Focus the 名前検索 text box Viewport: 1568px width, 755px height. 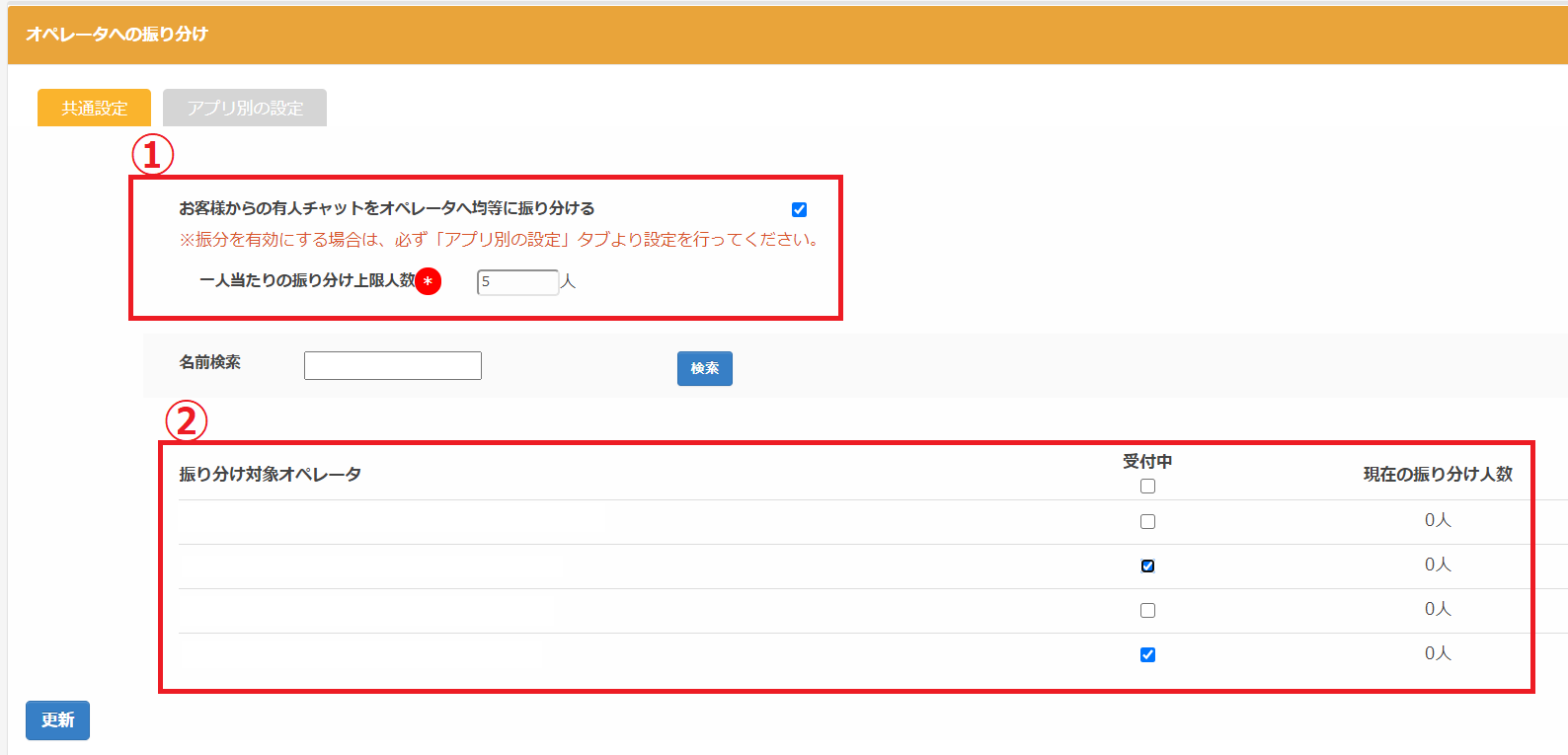coord(392,365)
